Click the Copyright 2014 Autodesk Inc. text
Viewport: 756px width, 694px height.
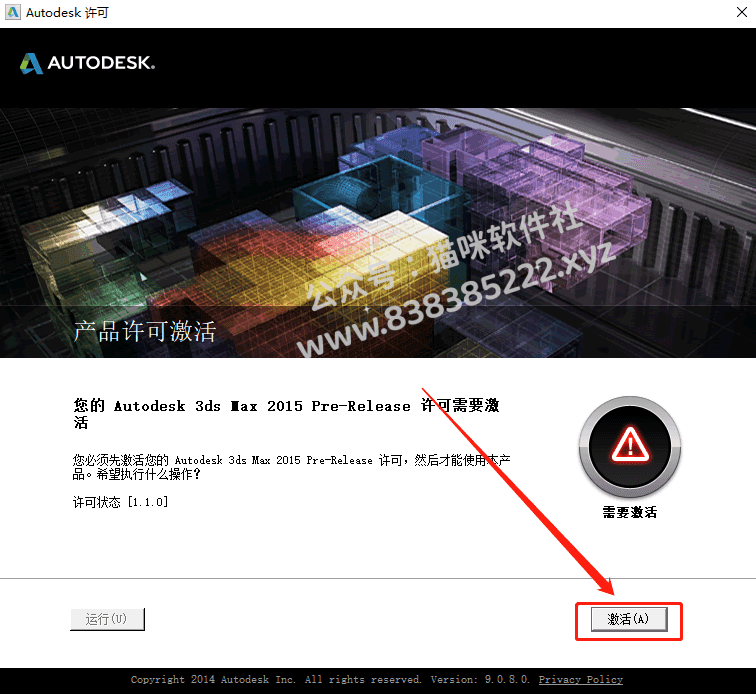[213, 680]
